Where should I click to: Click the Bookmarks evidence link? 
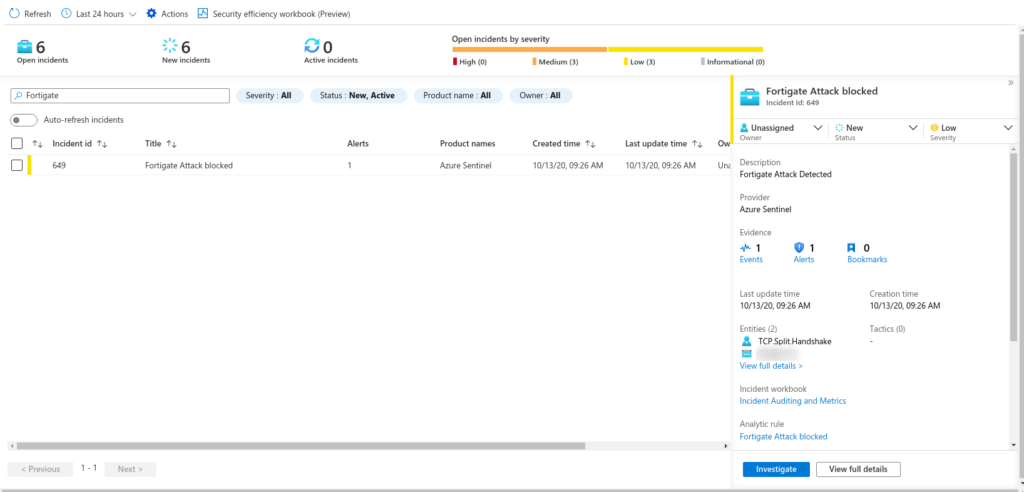(x=867, y=259)
